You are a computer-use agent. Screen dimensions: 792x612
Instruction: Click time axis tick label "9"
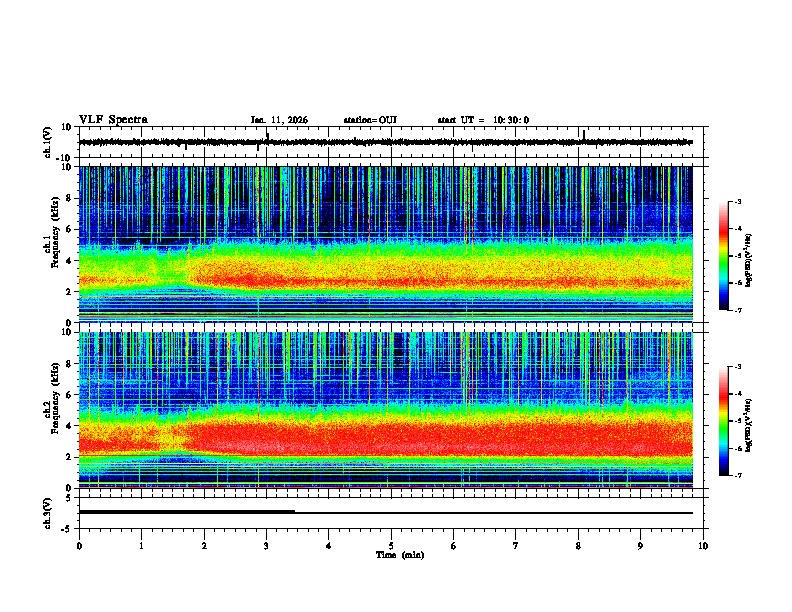tap(640, 546)
